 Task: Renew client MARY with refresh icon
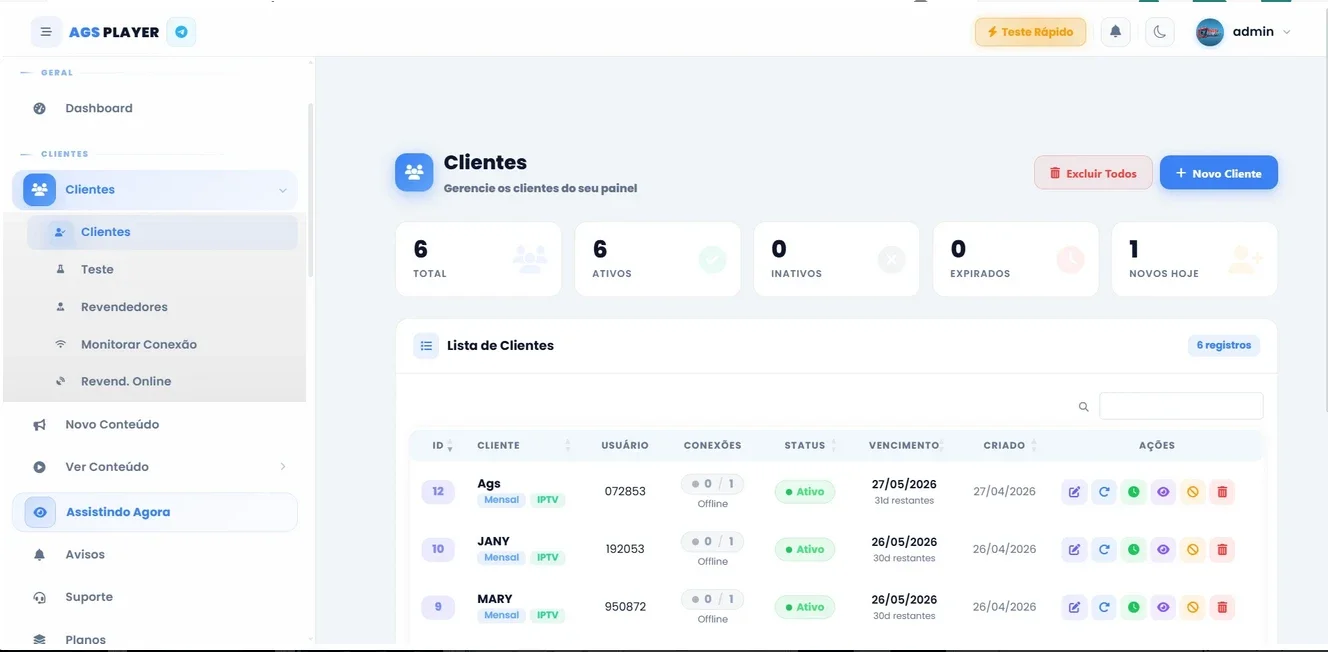[1104, 607]
